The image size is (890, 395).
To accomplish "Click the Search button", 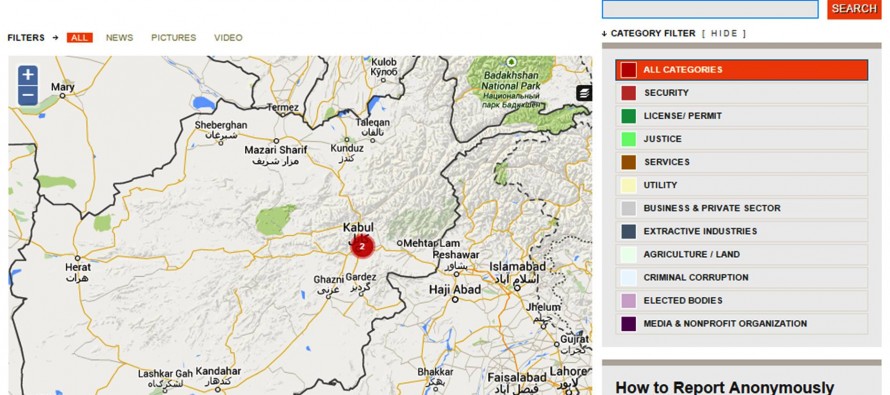I will (x=854, y=9).
